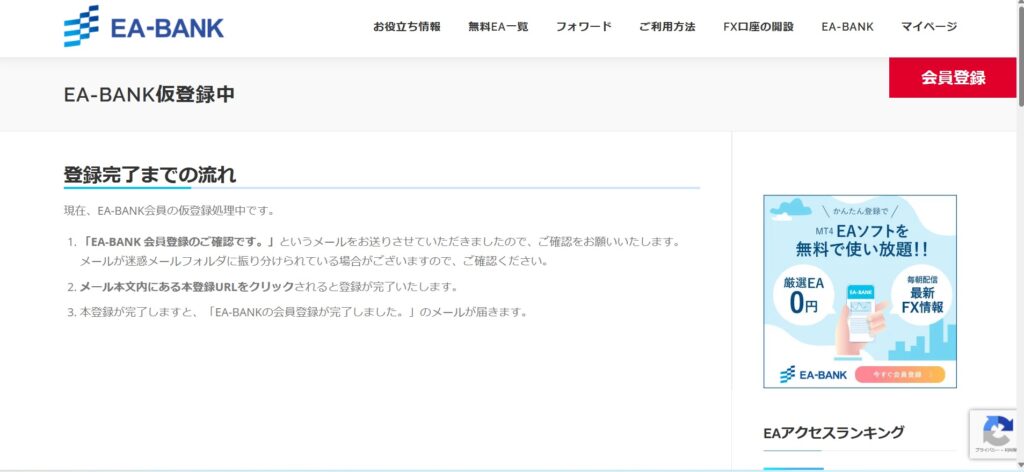Open the 無料EA一覧 menu item
The height and width of the screenshot is (472, 1024).
click(x=498, y=27)
